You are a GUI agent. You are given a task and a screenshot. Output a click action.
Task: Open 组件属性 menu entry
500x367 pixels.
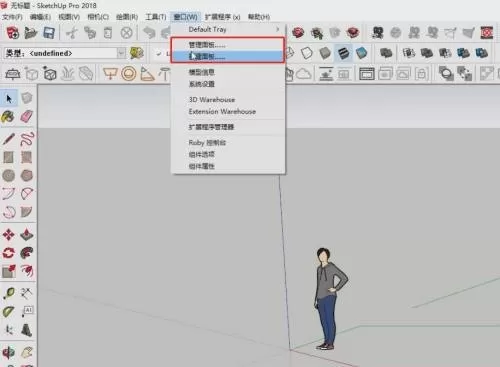(228, 166)
